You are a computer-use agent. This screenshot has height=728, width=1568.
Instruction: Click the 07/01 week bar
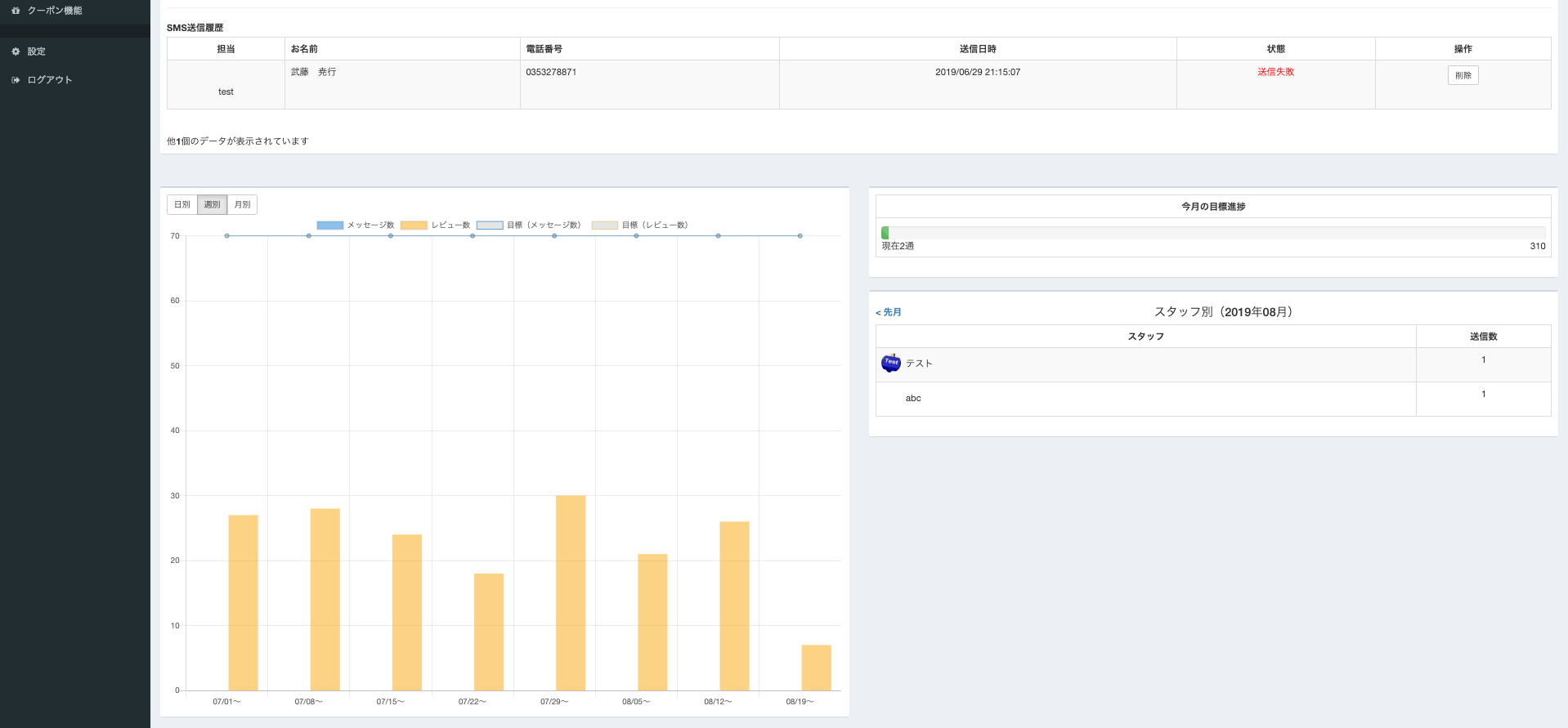[x=243, y=603]
